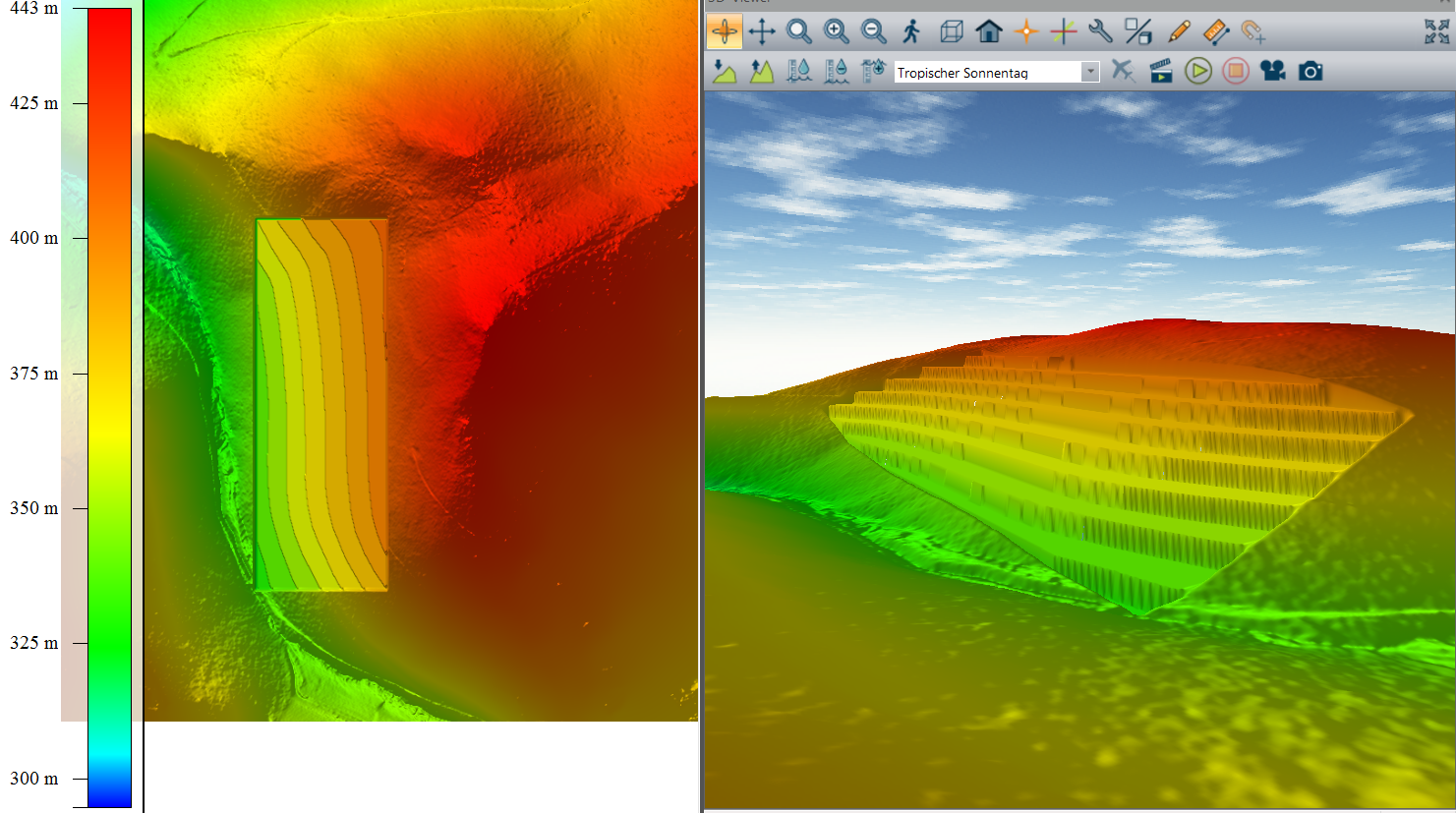Click the add water level icon
The height and width of the screenshot is (813, 1456).
tap(873, 71)
